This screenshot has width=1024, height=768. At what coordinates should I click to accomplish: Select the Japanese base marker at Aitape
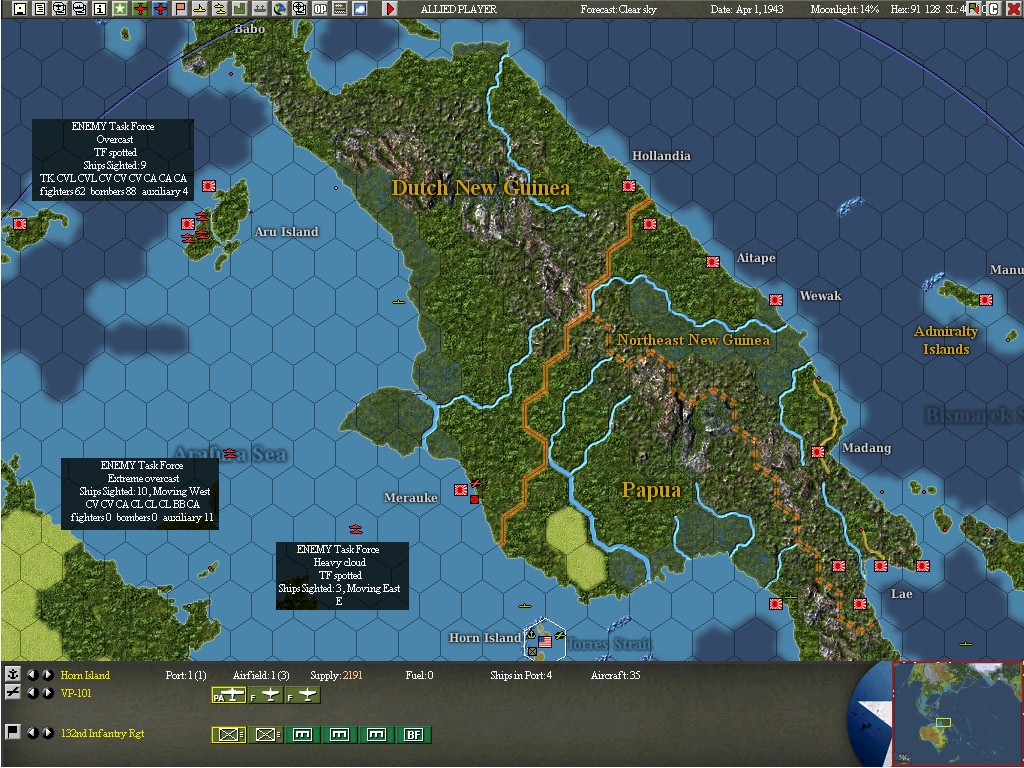(x=712, y=262)
